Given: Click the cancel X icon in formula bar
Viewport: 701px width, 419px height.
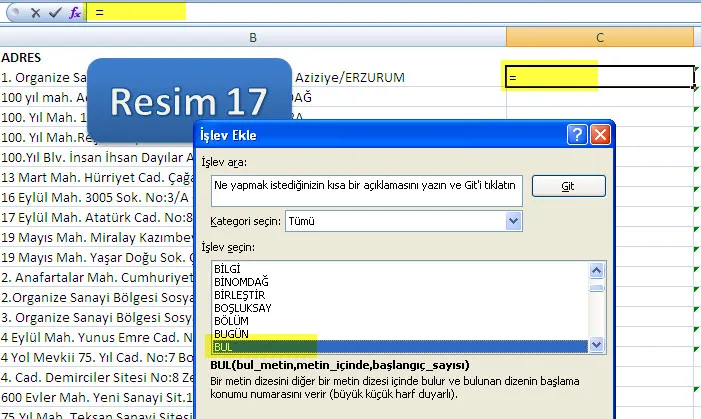Looking at the screenshot, I should coord(35,13).
